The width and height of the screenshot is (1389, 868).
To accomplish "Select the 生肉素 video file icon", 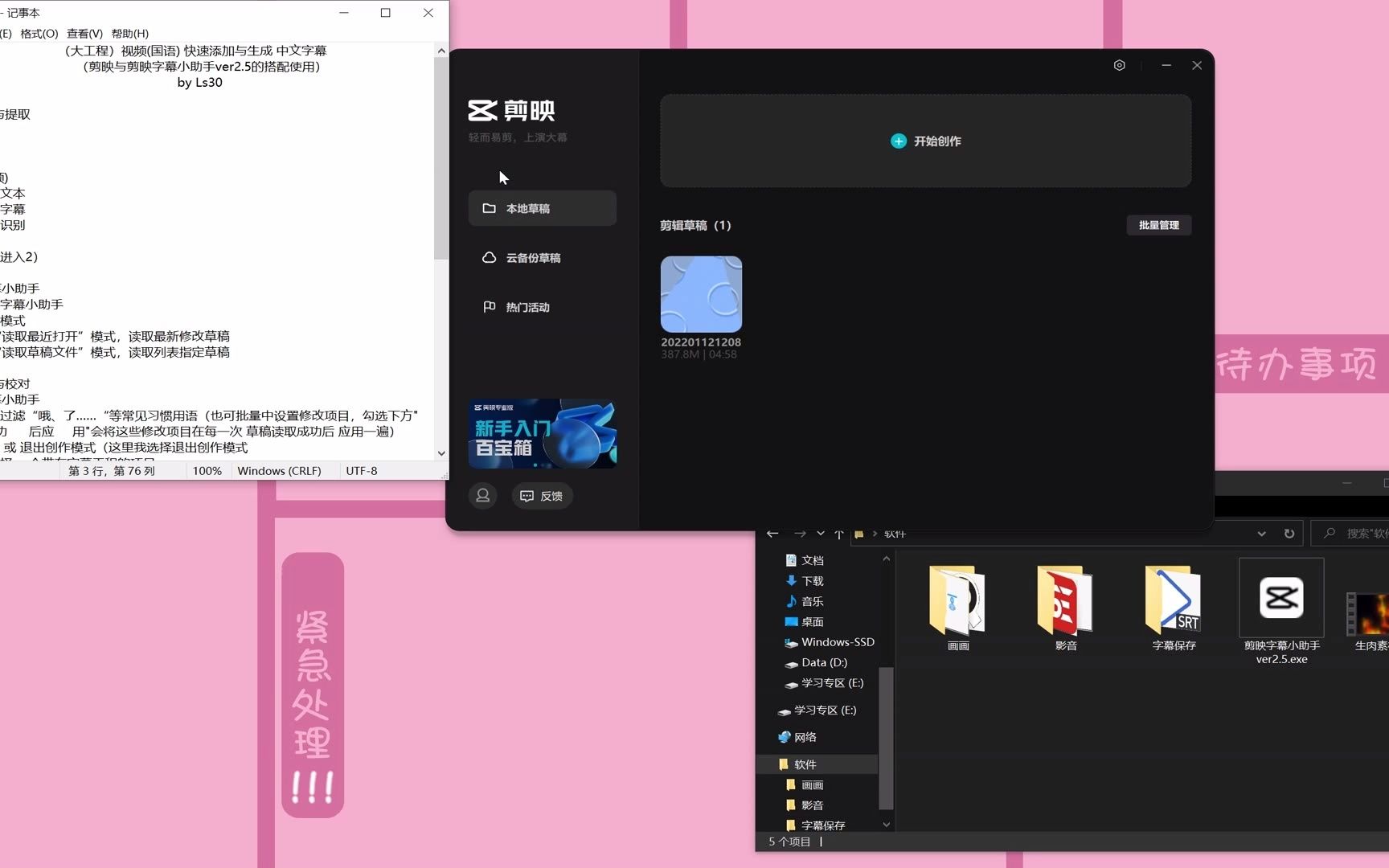I will (1368, 615).
